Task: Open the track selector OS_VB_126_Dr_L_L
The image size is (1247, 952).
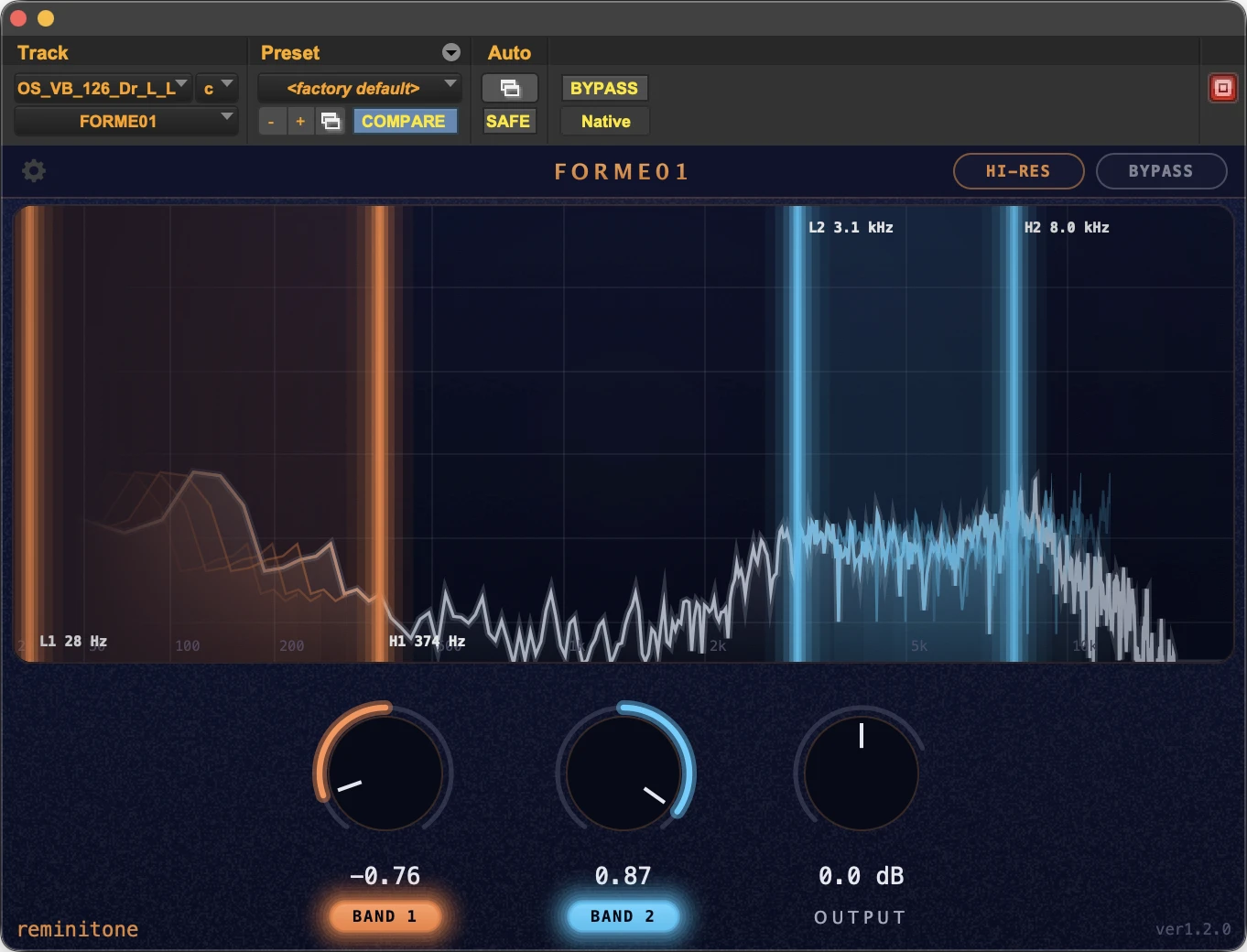Action: coord(103,88)
